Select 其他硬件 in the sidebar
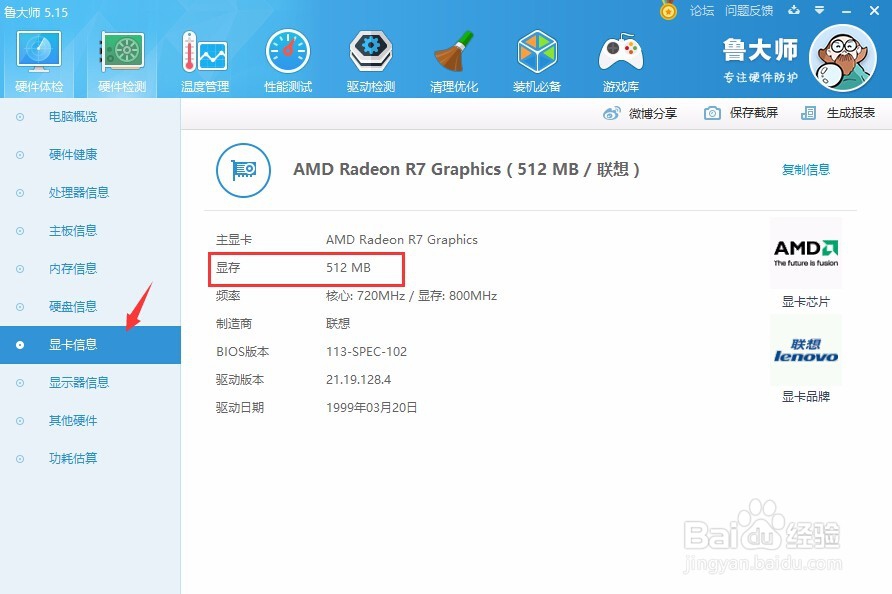Viewport: 892px width, 594px height. [x=90, y=420]
